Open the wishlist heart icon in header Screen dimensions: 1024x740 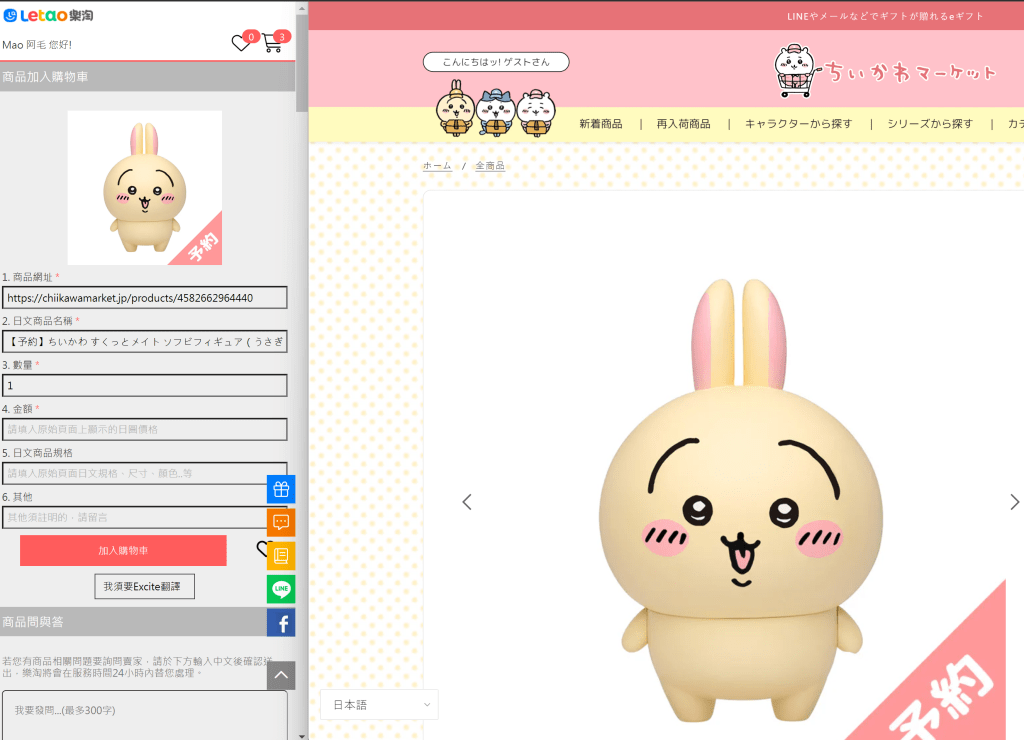(x=241, y=43)
